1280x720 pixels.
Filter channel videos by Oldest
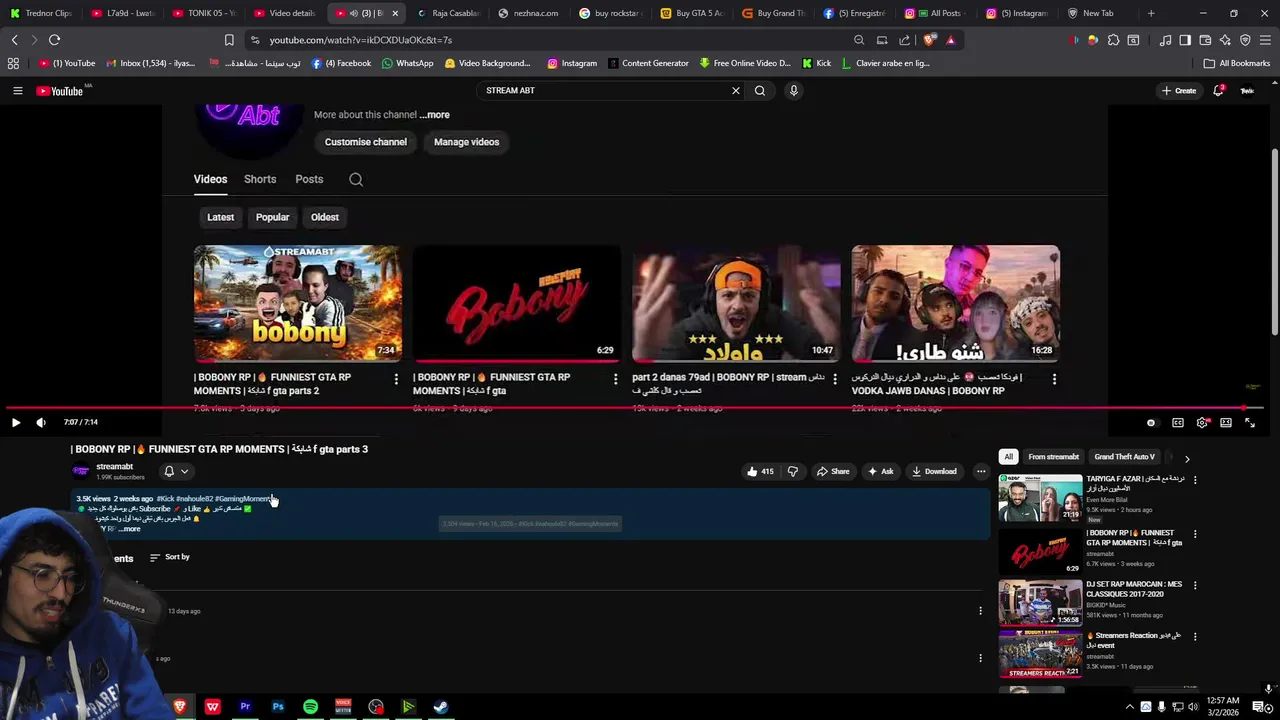(325, 217)
